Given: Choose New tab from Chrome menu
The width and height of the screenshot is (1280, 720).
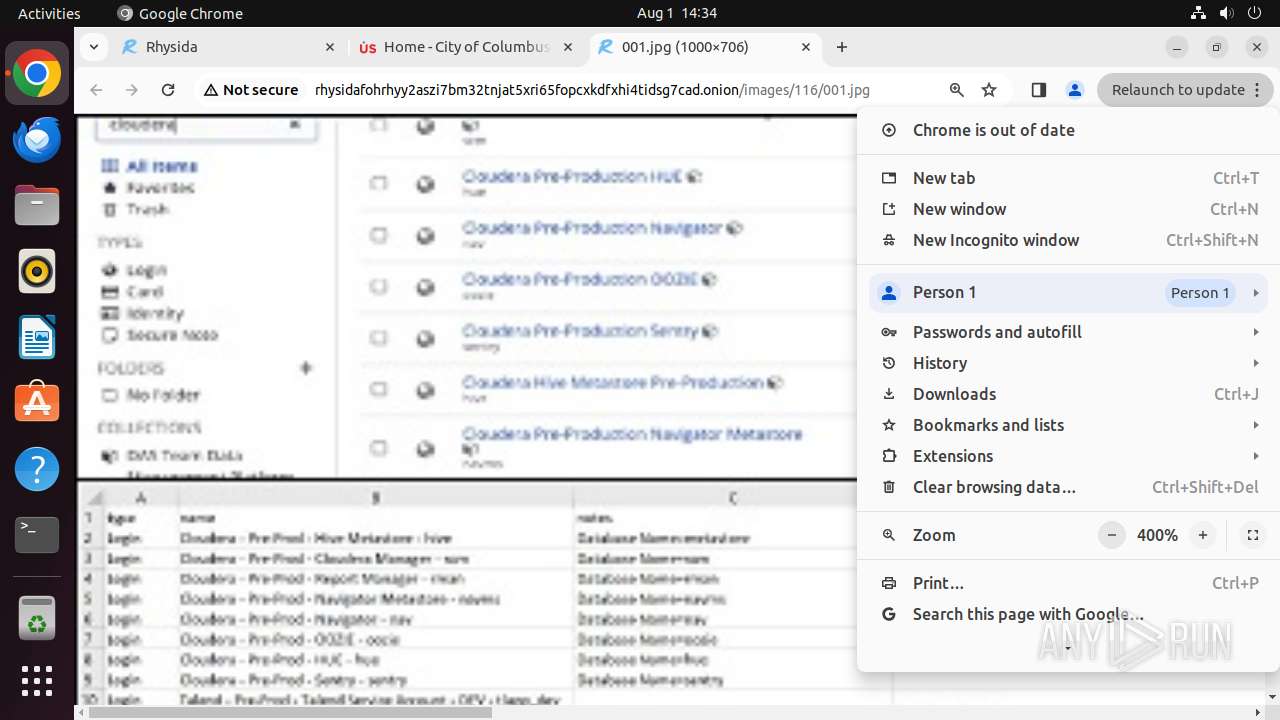Looking at the screenshot, I should click(x=1068, y=178).
